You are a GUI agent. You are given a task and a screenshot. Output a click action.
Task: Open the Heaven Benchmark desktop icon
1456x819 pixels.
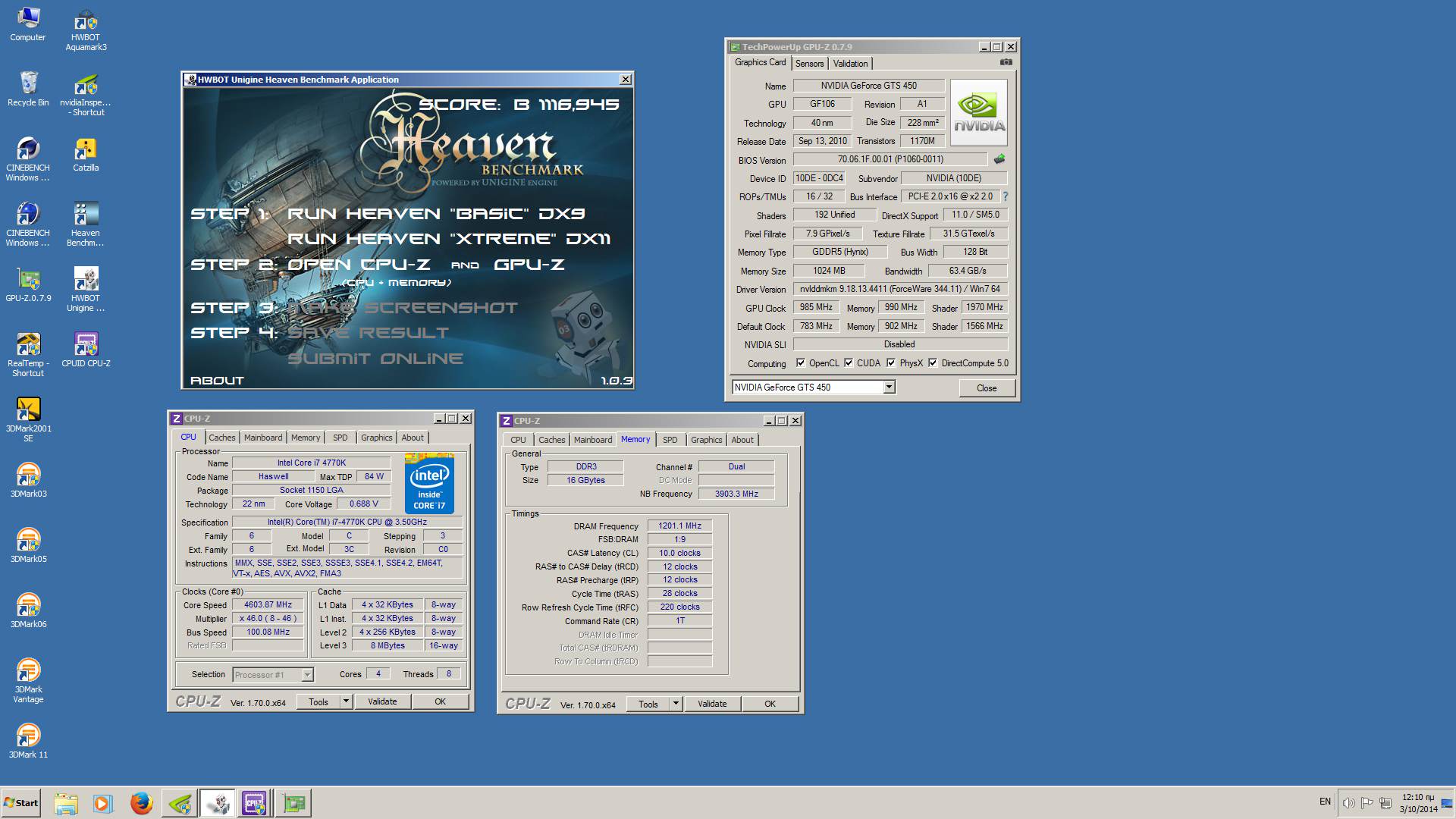(86, 224)
